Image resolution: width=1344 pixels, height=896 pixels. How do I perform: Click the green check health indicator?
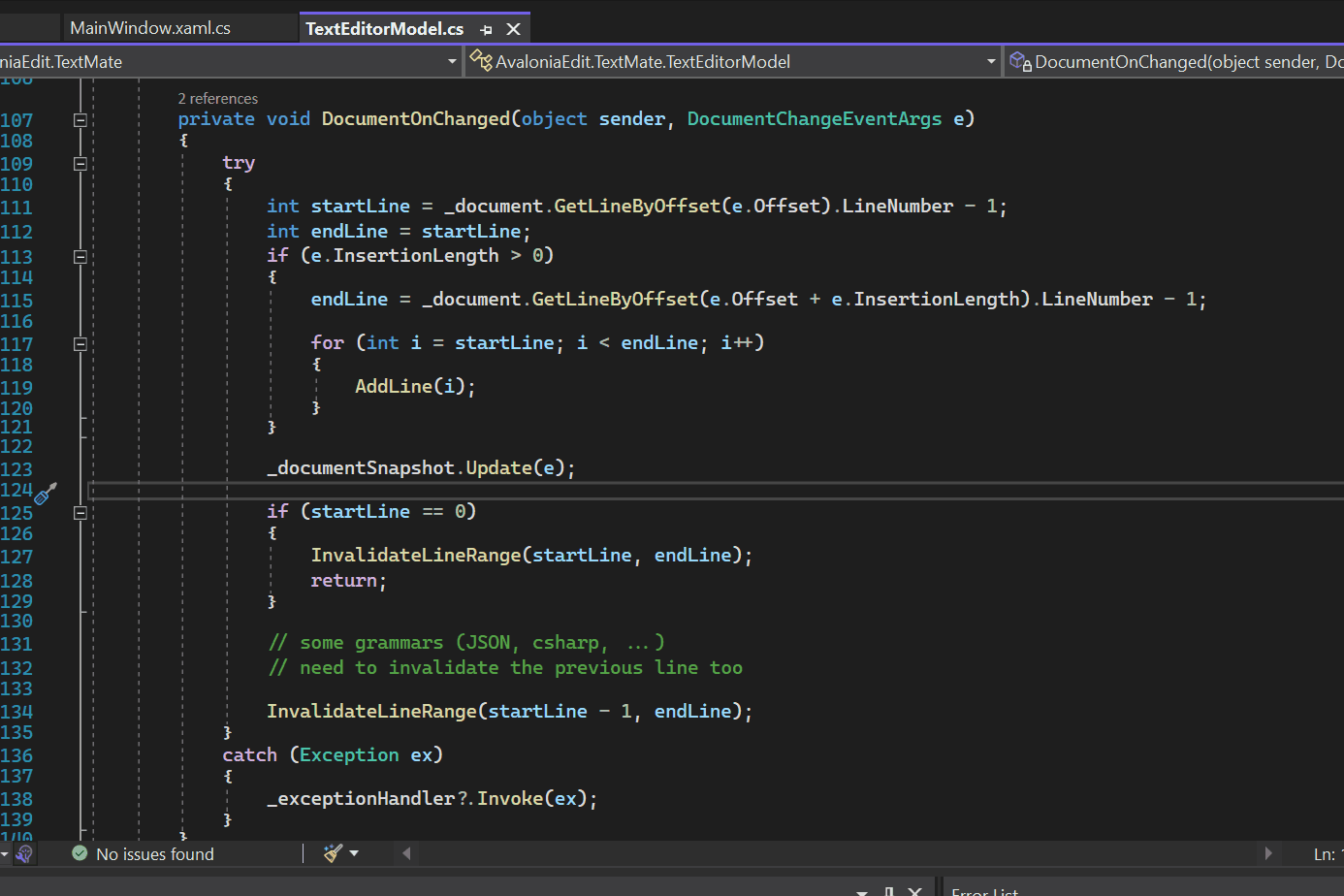click(79, 853)
